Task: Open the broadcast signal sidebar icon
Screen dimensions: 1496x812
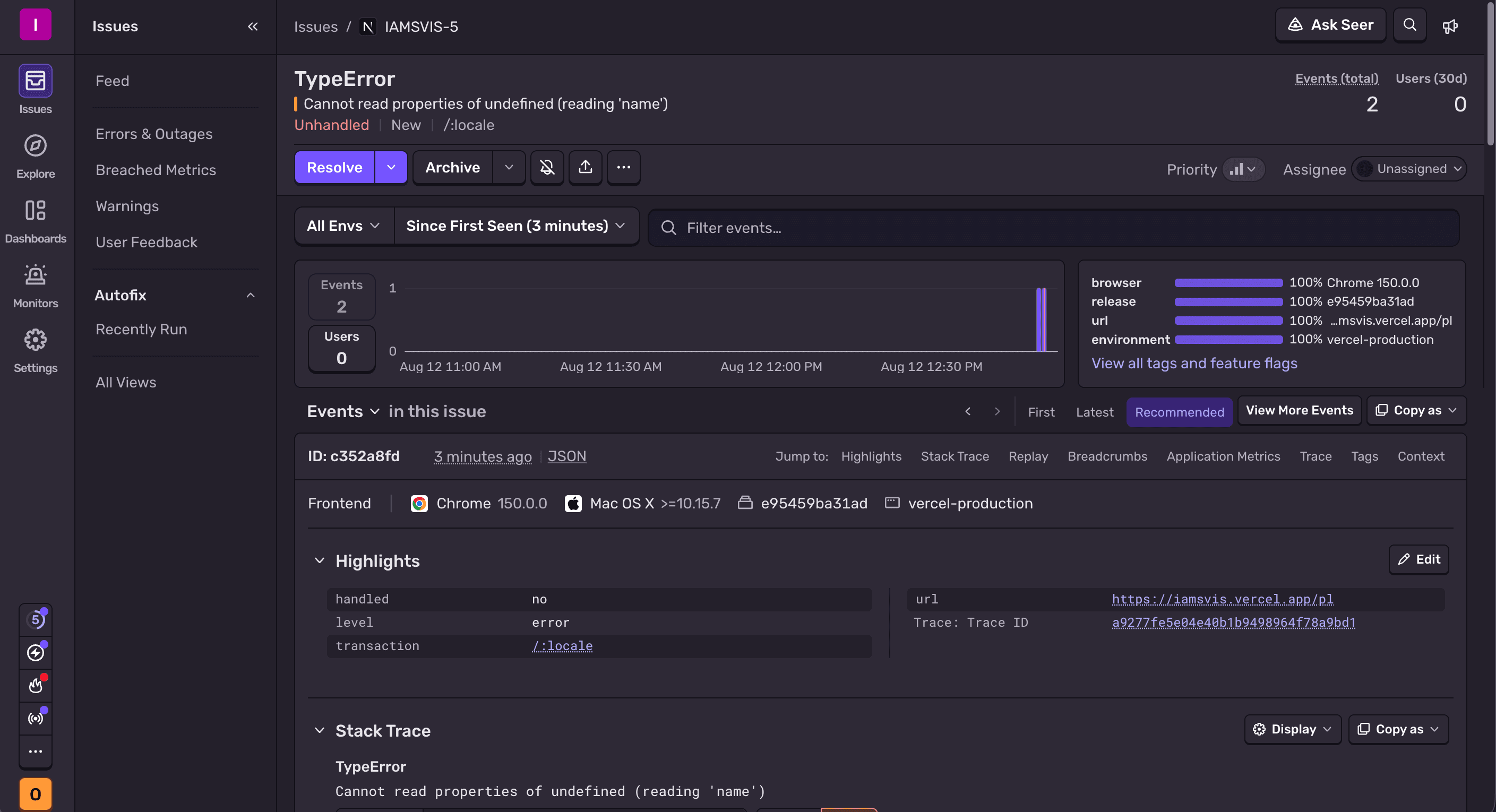Action: coord(36,719)
